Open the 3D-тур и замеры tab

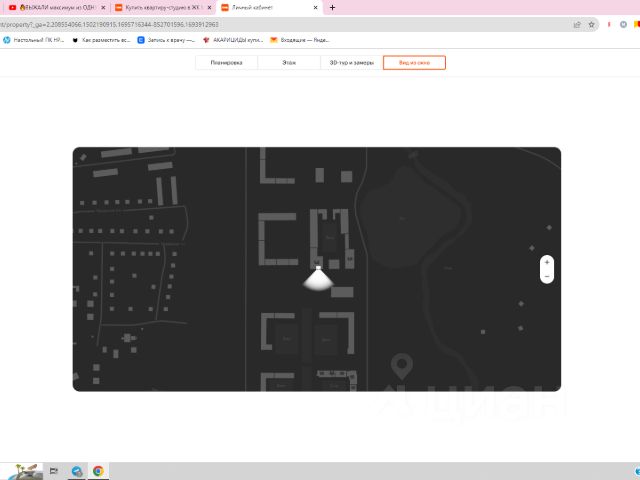tap(351, 62)
